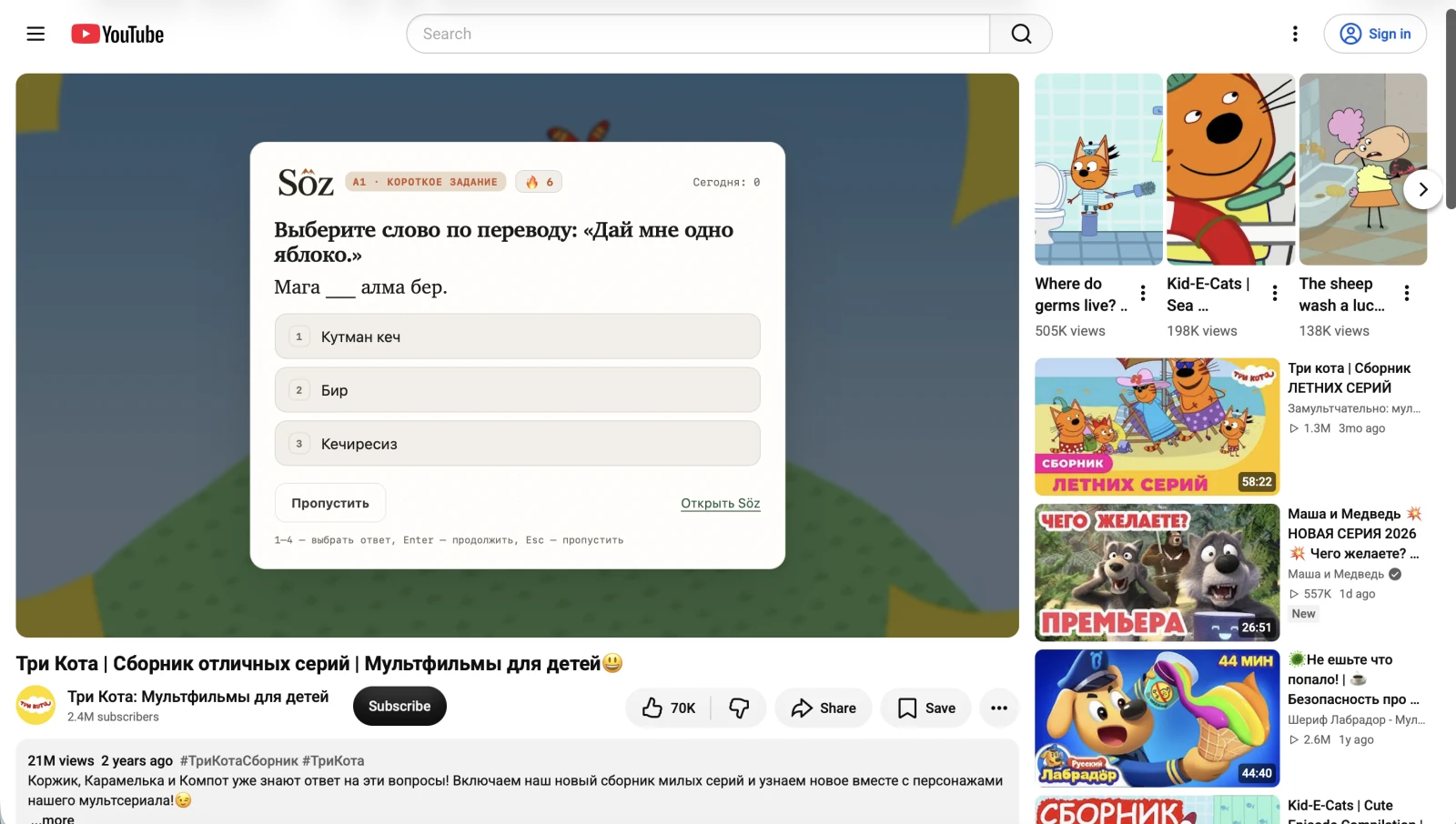Select answer 1 Кутман кеч
Screen dimensions: 1456x824
[x=517, y=337]
